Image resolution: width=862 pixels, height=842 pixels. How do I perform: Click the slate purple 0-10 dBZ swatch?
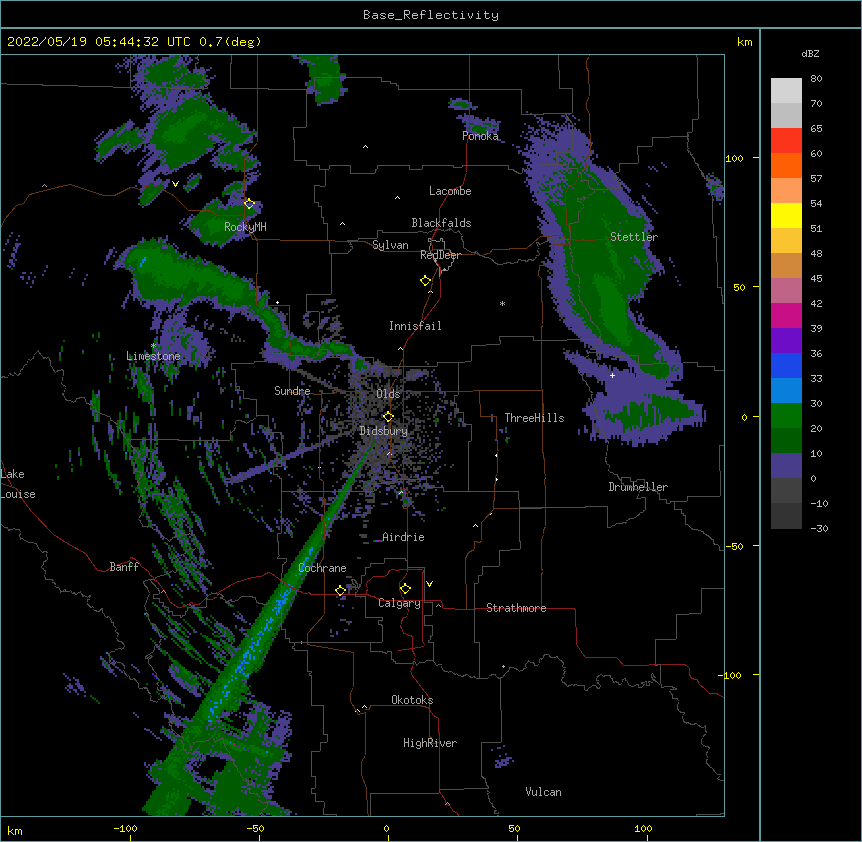(x=786, y=466)
